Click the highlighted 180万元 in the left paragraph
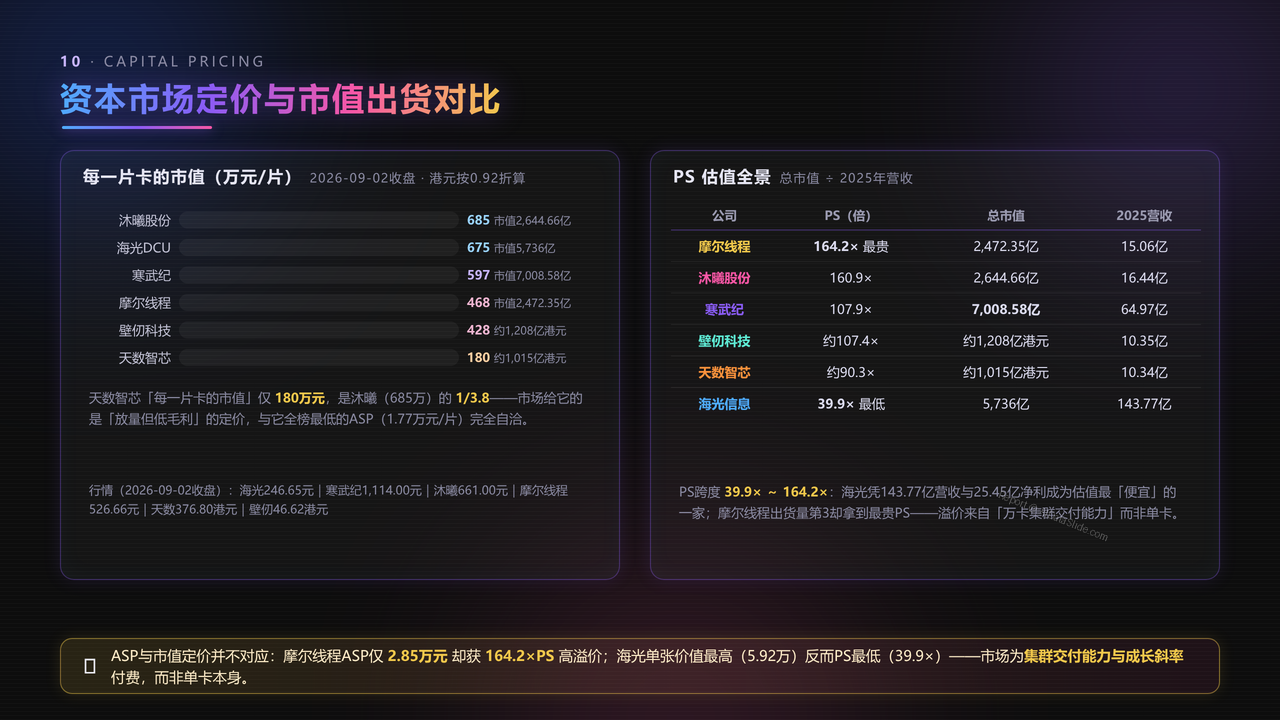1280x720 pixels. tap(300, 398)
